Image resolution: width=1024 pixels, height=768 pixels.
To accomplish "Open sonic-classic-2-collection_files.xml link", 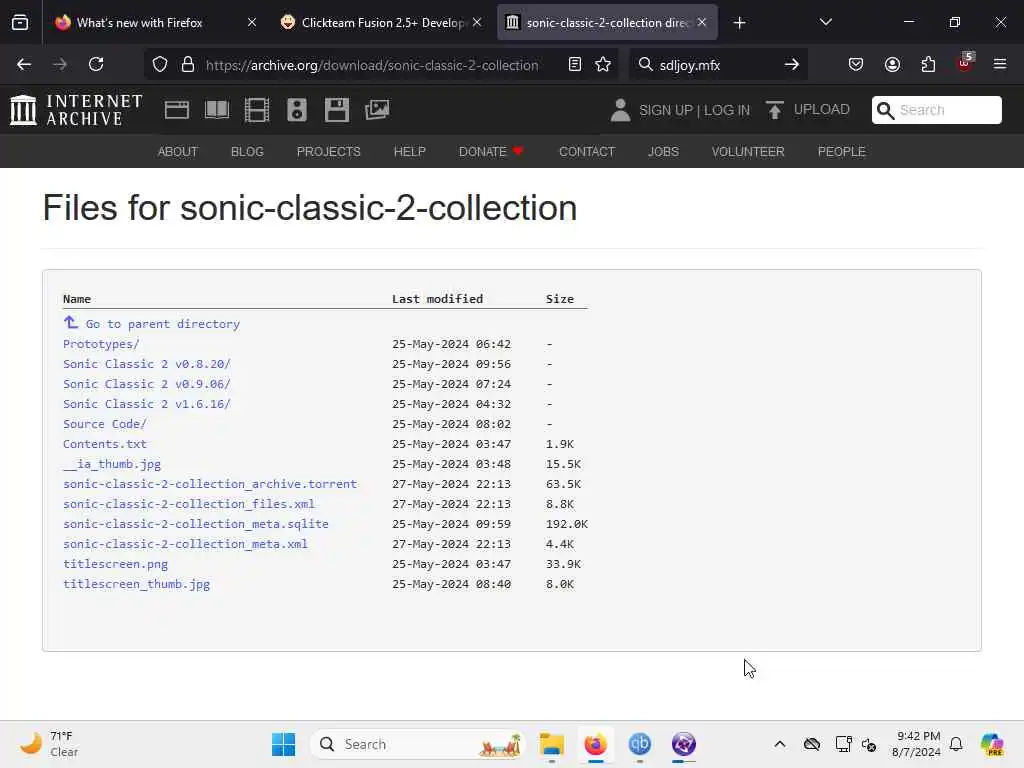I will tap(189, 504).
